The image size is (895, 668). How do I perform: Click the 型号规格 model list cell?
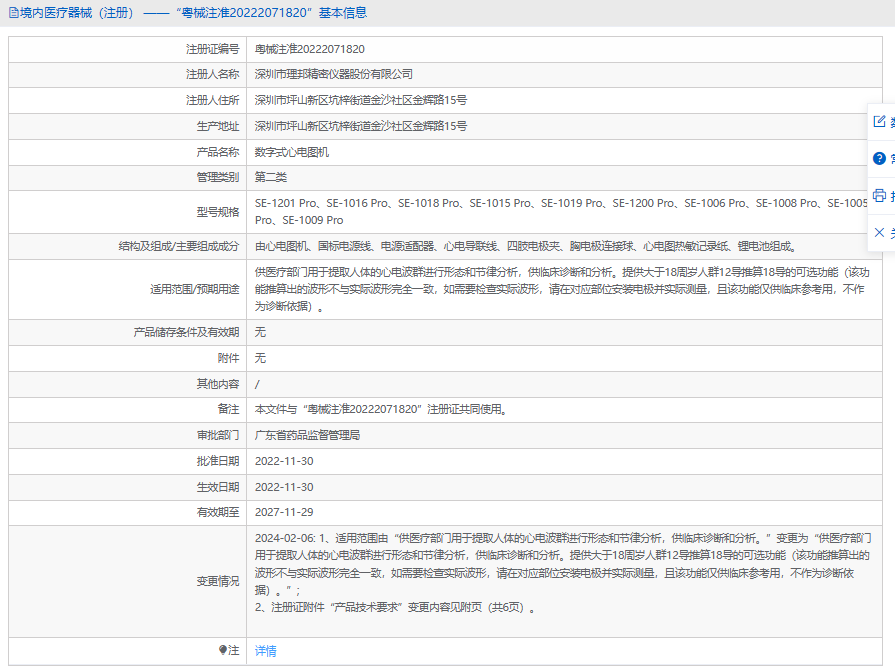pos(560,211)
